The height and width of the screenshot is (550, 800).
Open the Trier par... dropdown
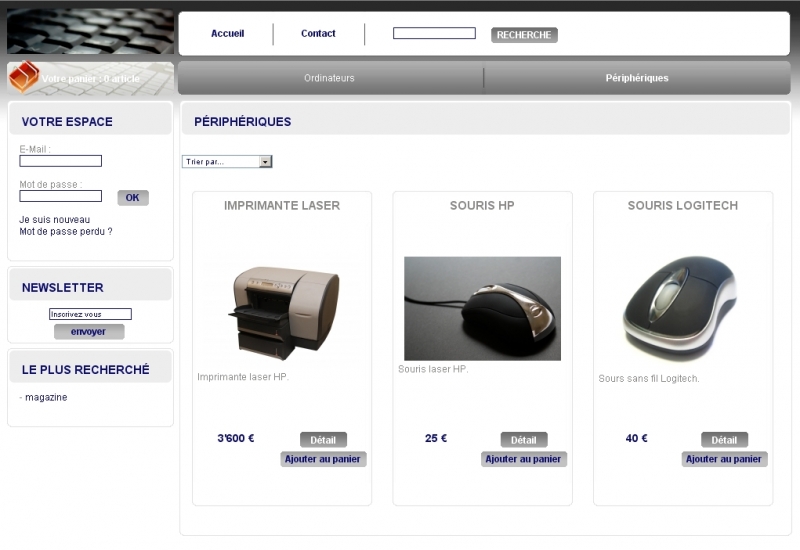227,162
